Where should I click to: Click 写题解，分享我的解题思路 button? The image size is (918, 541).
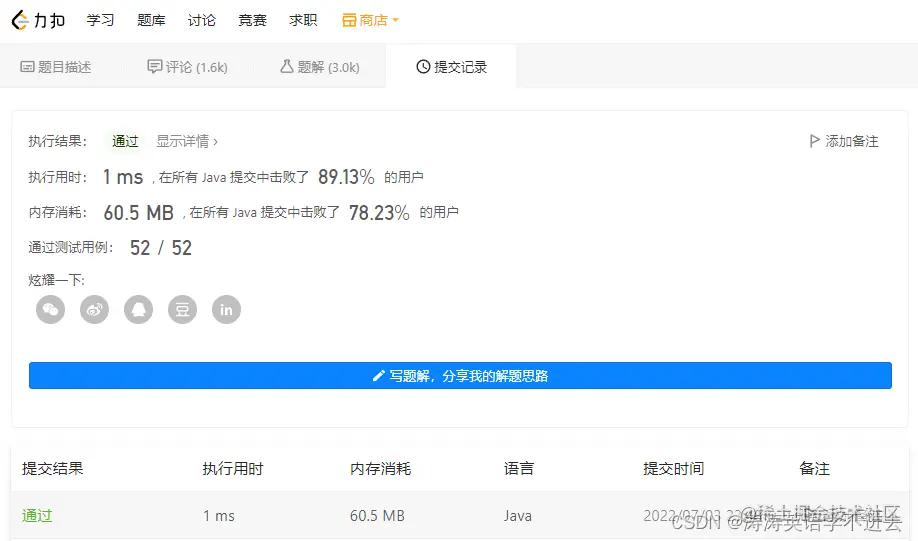click(460, 375)
